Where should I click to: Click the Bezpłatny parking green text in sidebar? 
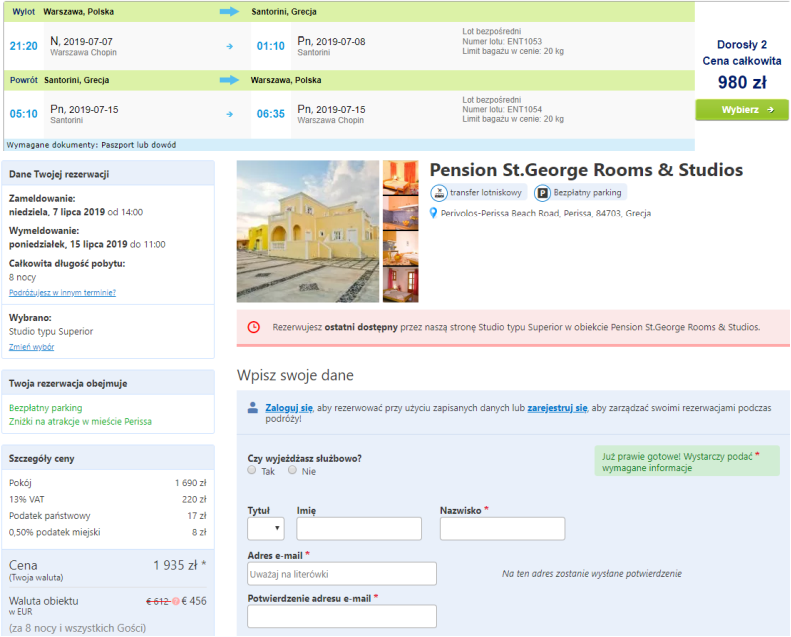[x=45, y=408]
